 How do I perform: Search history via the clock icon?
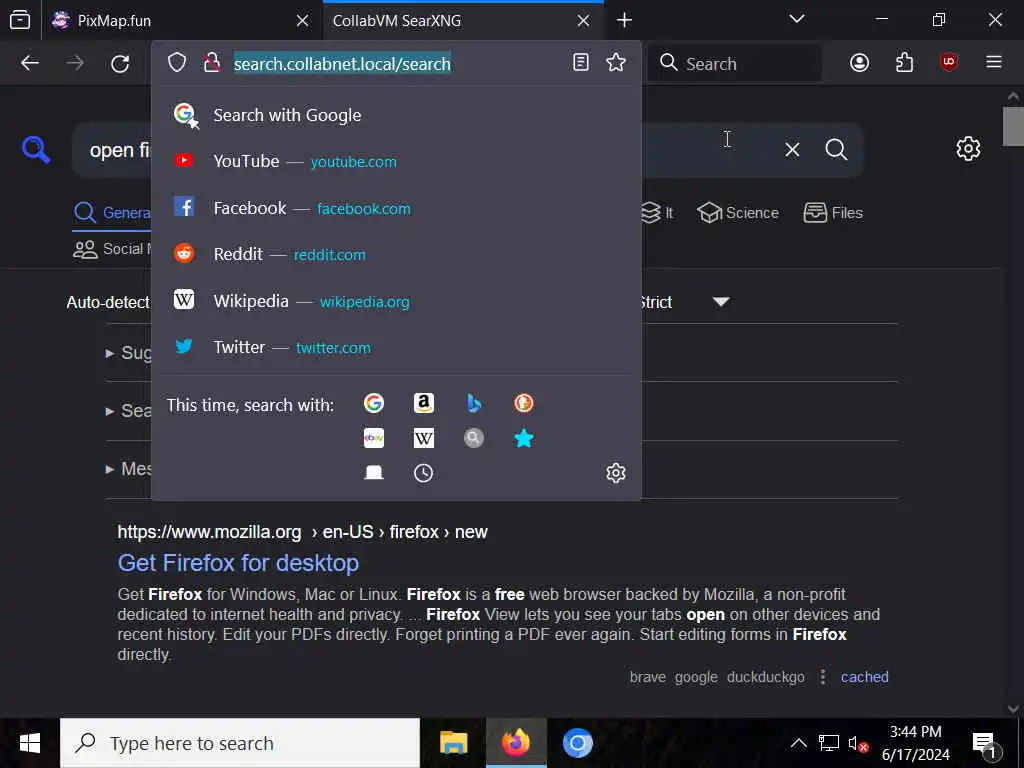[x=424, y=473]
